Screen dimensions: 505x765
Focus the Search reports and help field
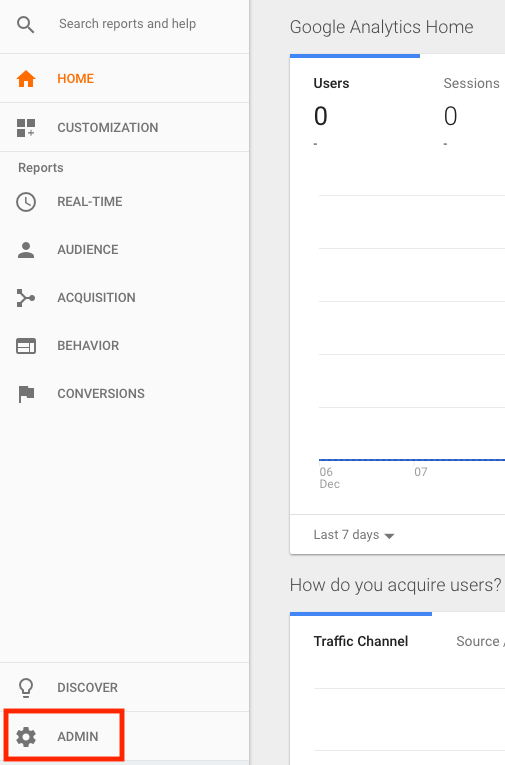click(x=127, y=24)
